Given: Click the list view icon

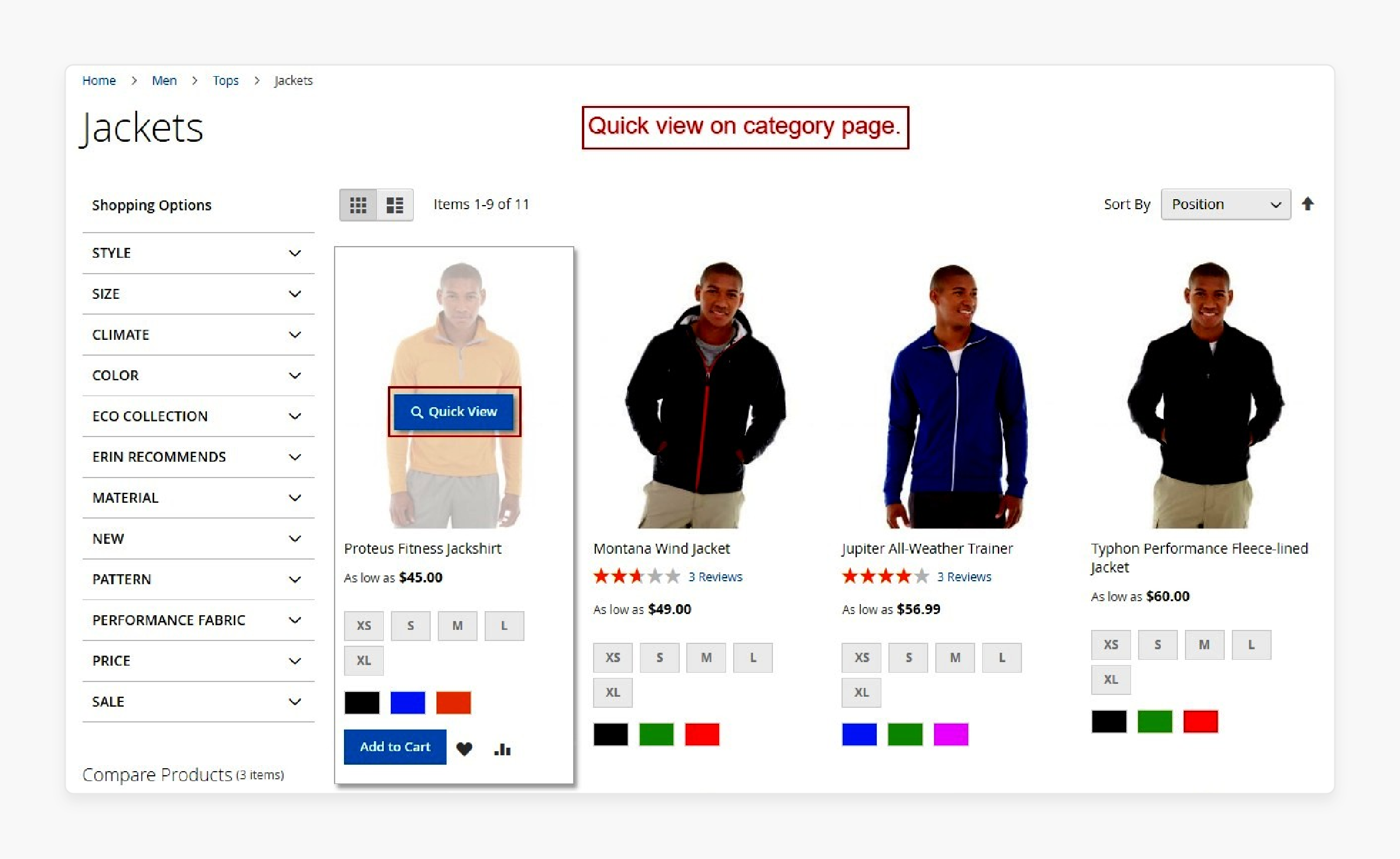Looking at the screenshot, I should click(395, 204).
